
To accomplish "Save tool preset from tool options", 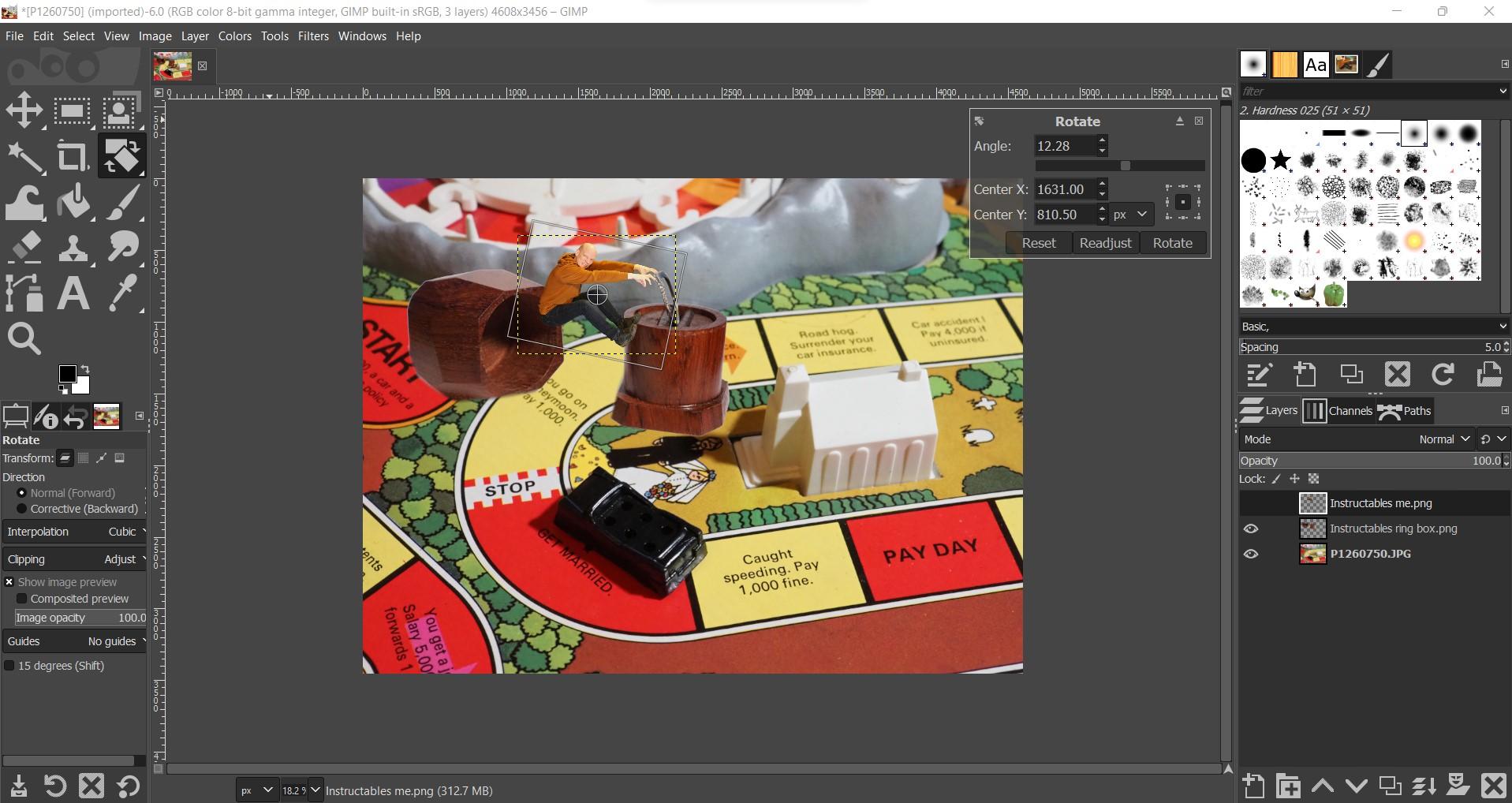I will [x=18, y=786].
